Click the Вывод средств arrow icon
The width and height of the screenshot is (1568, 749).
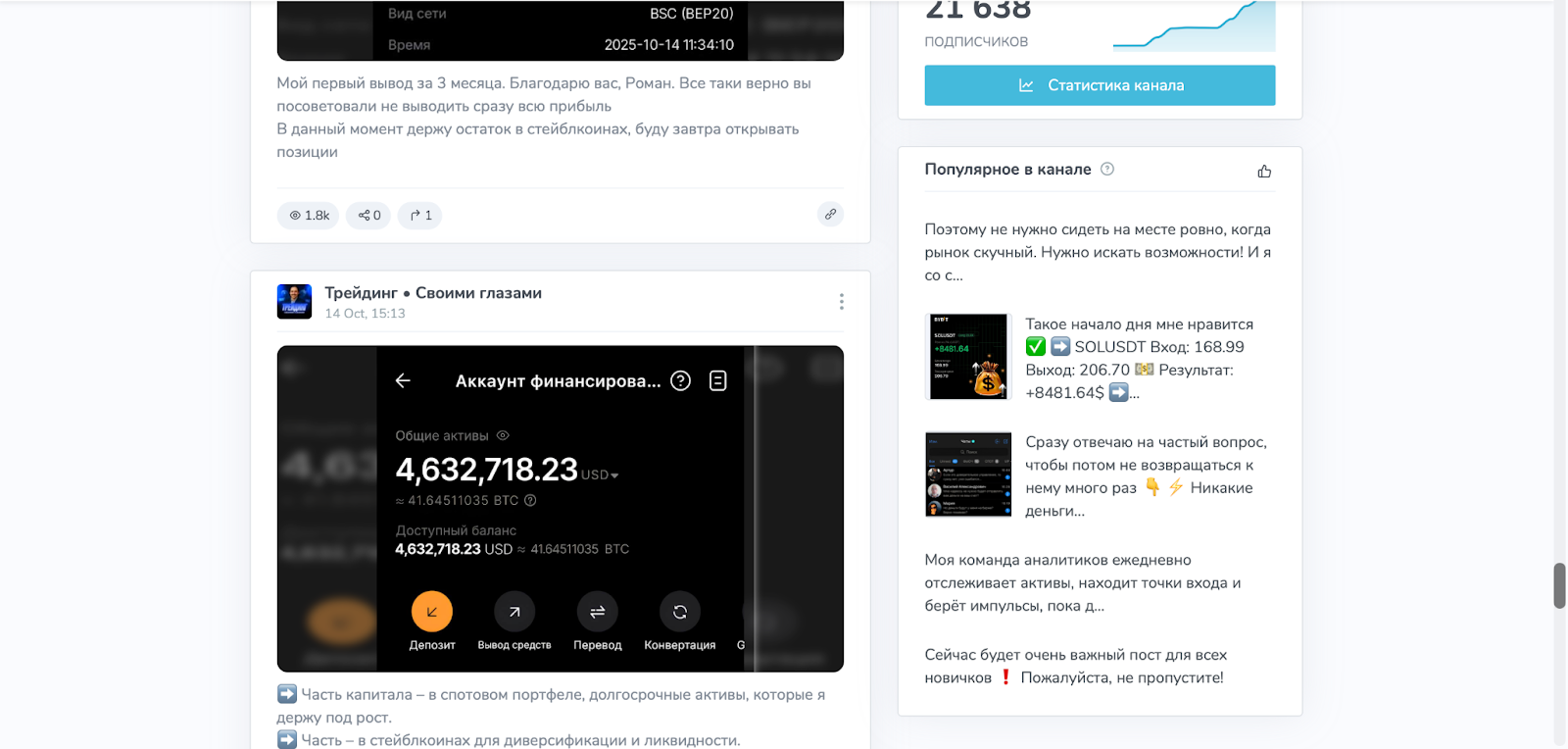(514, 612)
